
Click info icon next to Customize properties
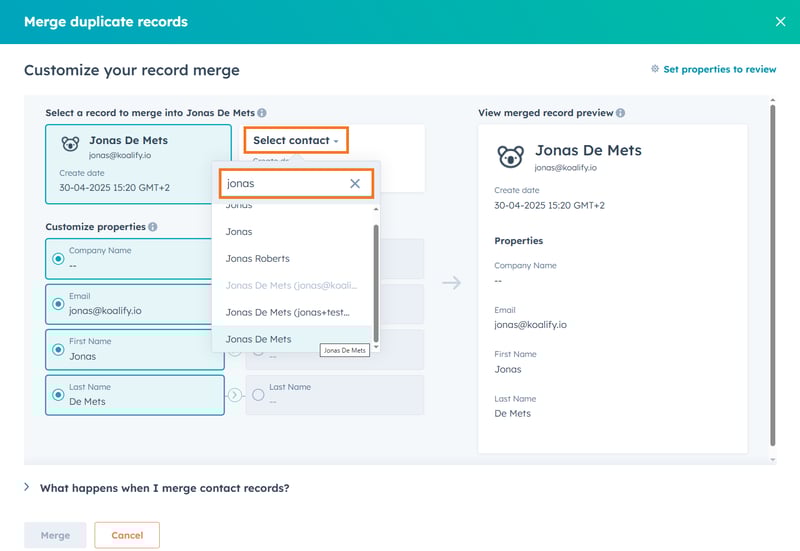153,227
